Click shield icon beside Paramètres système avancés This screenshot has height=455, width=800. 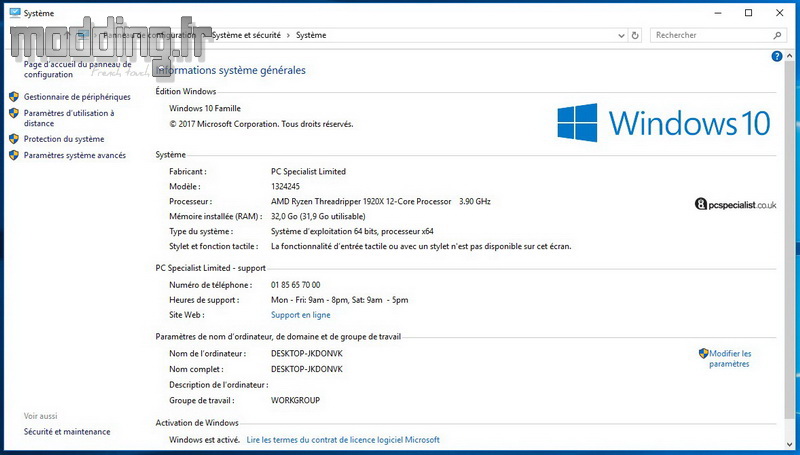point(14,155)
